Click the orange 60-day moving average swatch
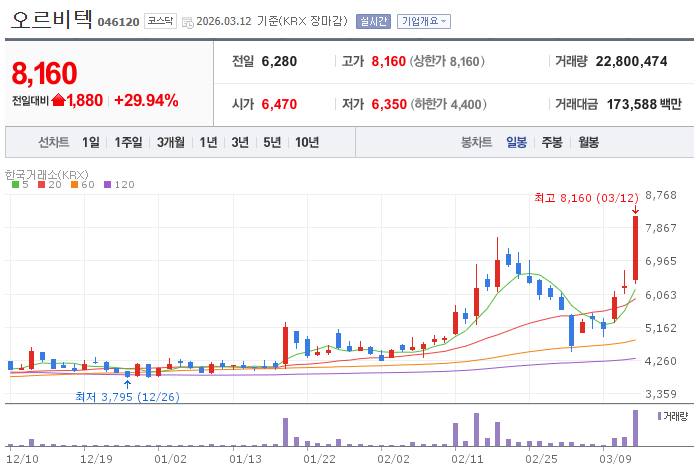The height and width of the screenshot is (475, 694). pos(74,185)
